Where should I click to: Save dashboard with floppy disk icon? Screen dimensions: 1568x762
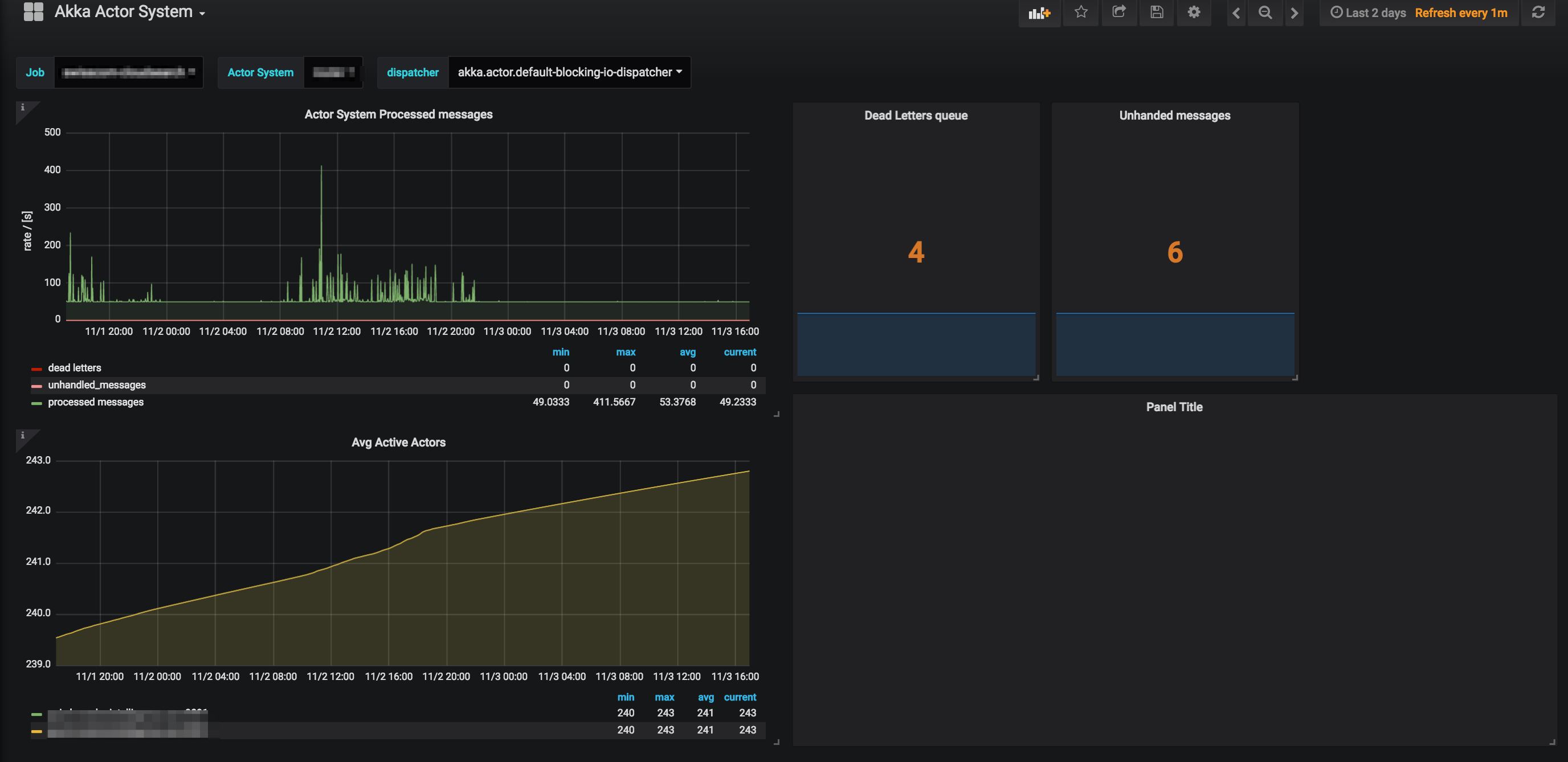point(1156,12)
